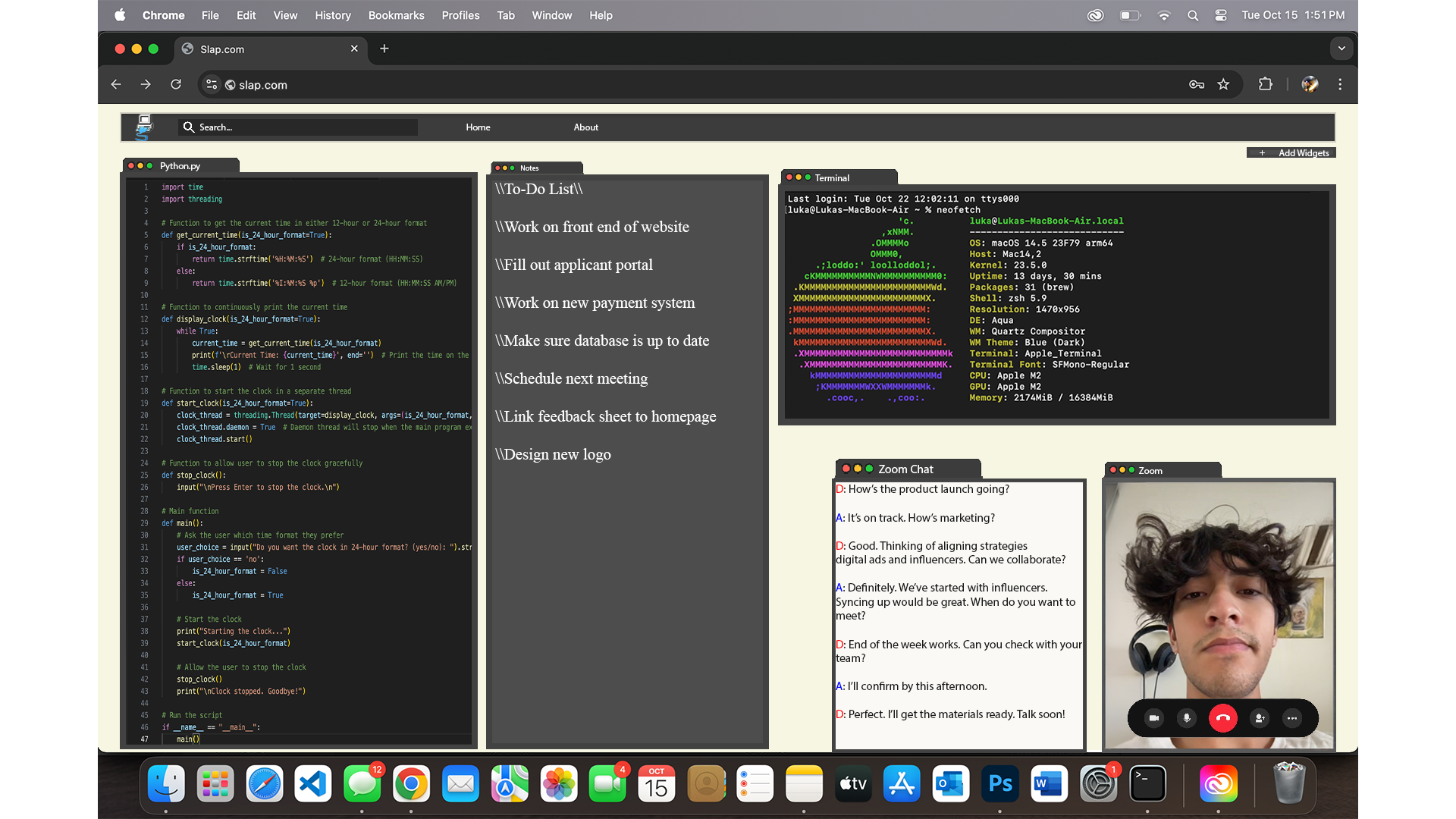The height and width of the screenshot is (819, 1456).
Task: Open the History menu
Action: (333, 15)
